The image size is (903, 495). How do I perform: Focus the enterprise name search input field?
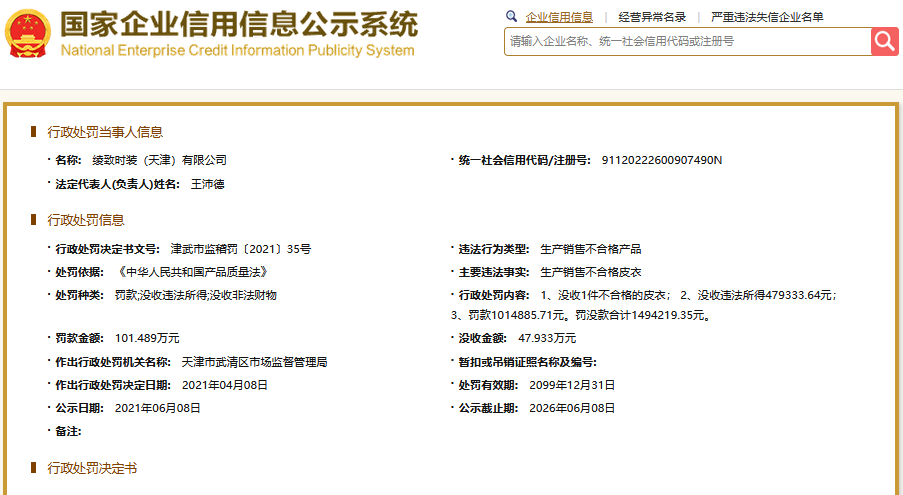[x=688, y=41]
